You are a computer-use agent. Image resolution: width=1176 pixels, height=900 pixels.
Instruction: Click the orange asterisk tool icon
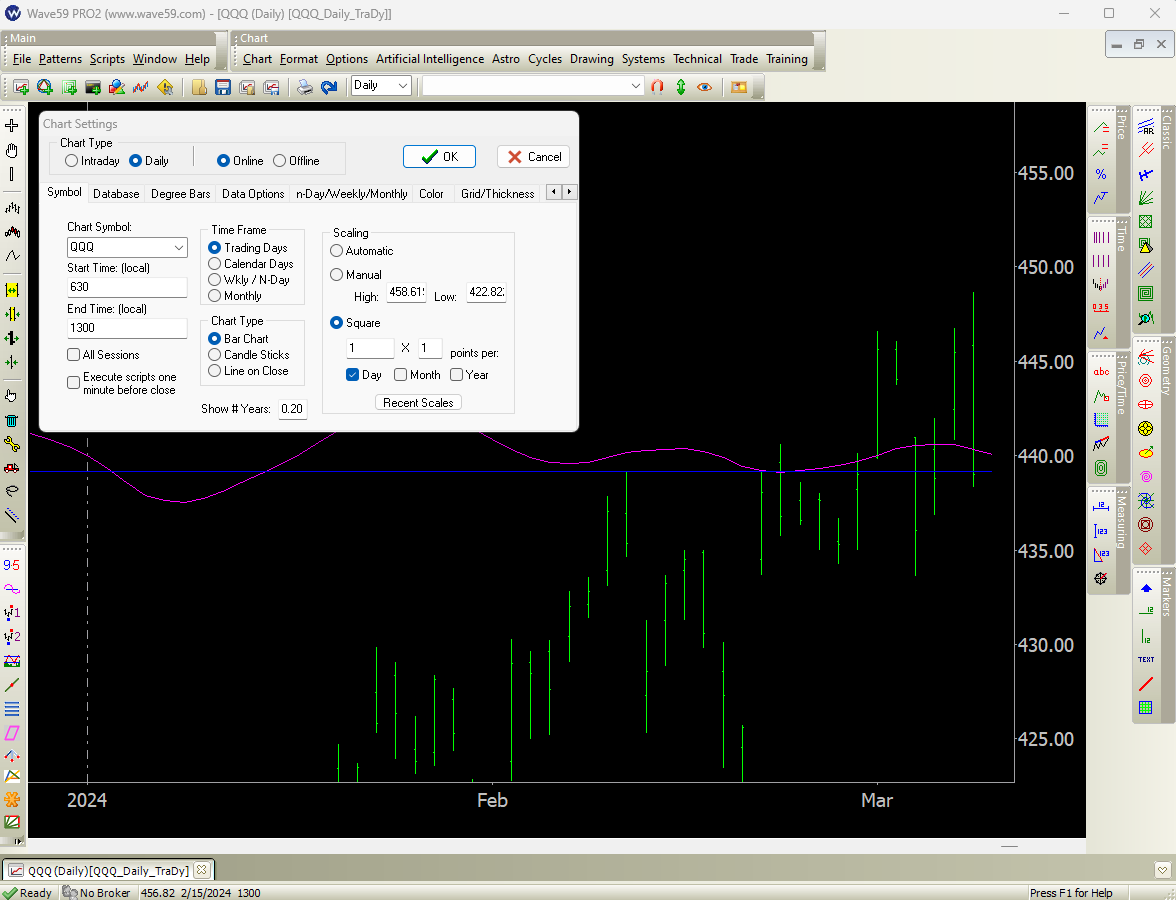point(12,800)
